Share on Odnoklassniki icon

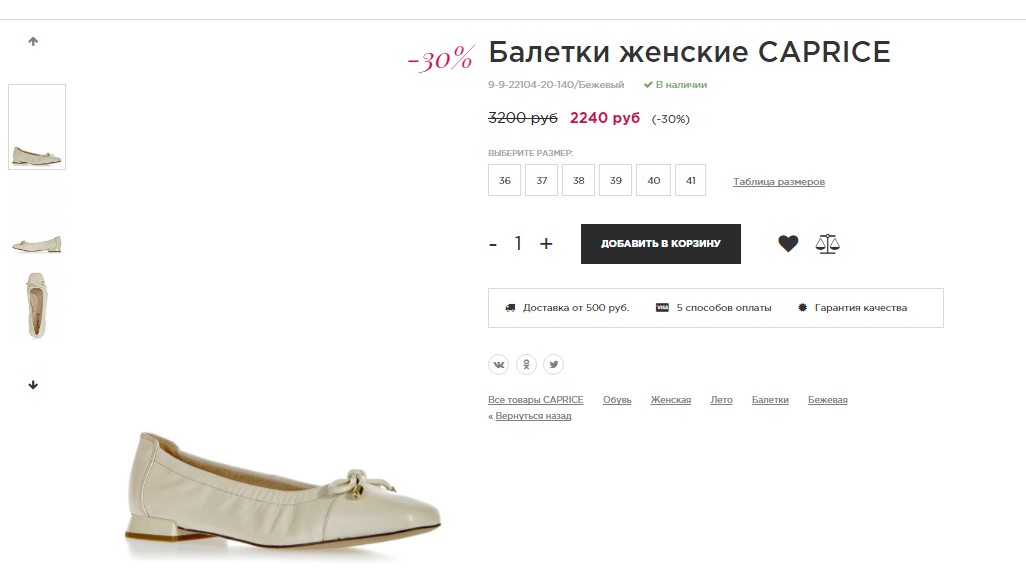pos(526,364)
